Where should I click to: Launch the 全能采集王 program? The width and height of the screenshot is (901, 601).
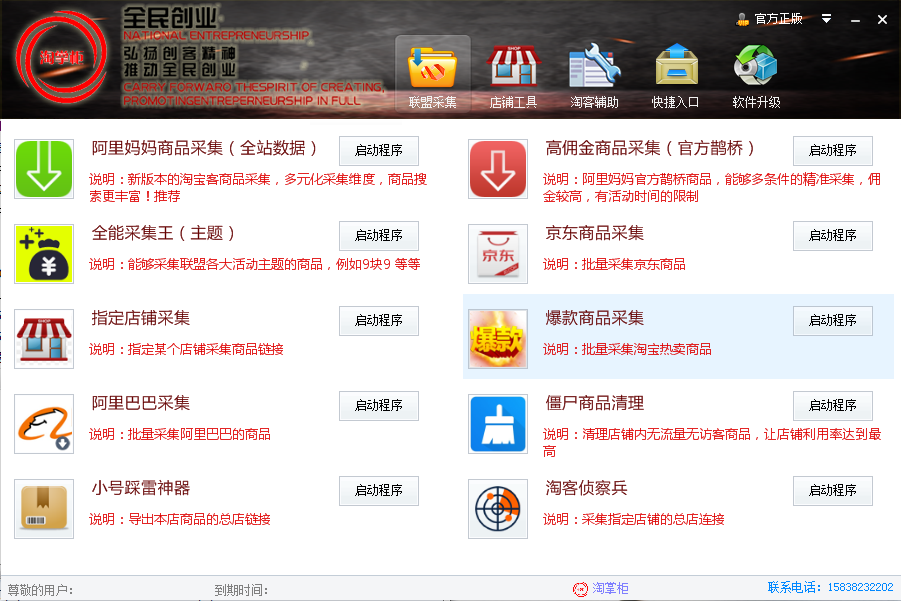(x=379, y=236)
